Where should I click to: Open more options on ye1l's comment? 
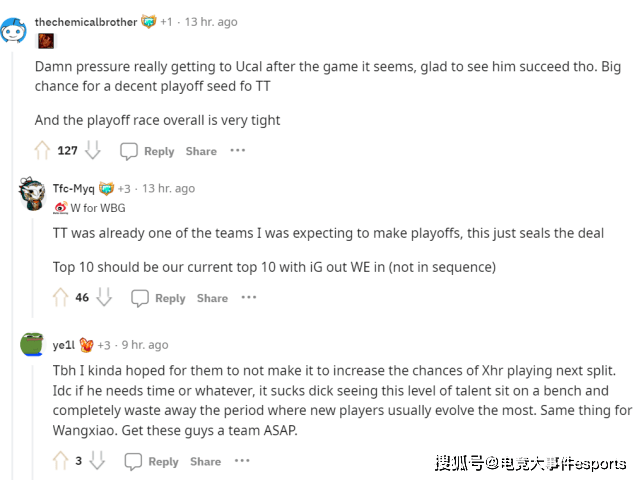pos(241,461)
